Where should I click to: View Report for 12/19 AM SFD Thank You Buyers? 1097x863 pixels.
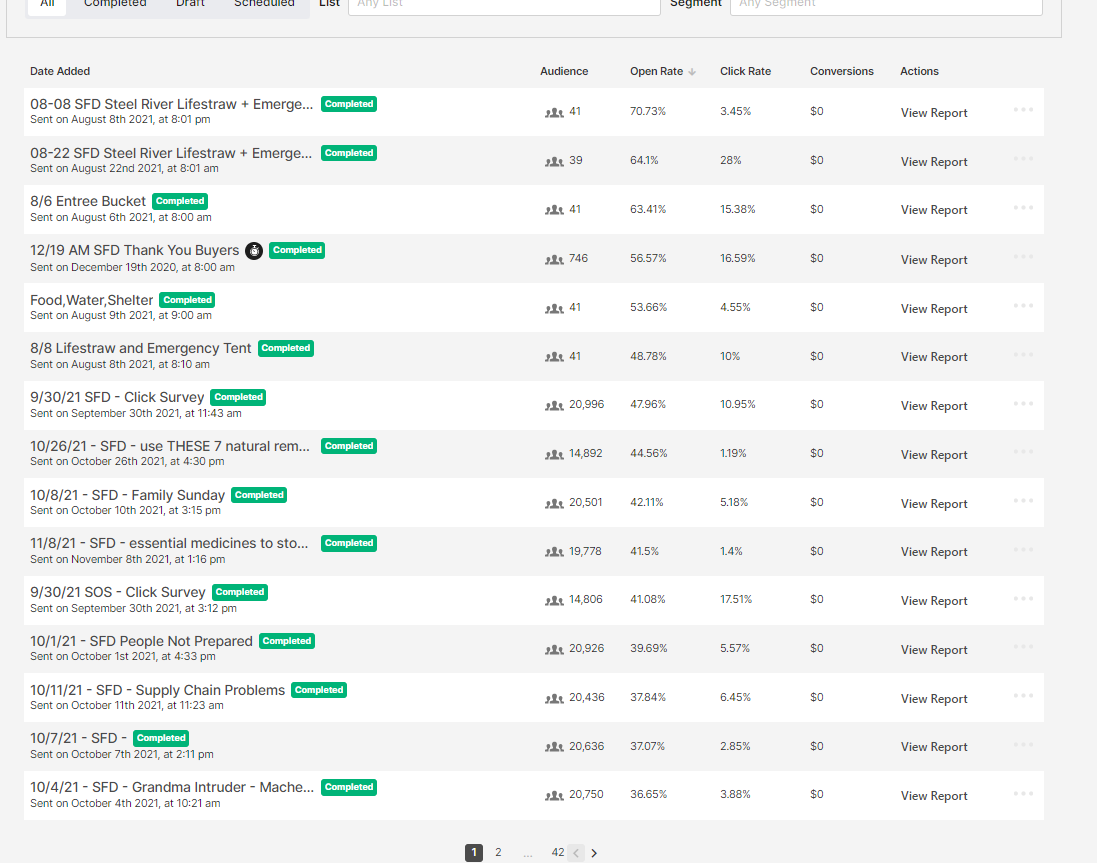tap(934, 259)
